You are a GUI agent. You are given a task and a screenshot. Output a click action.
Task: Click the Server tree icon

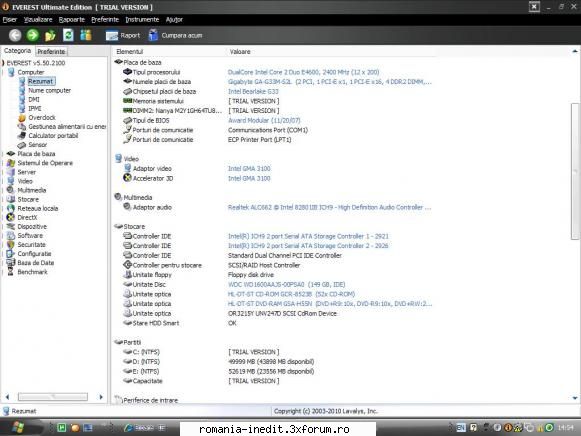tap(11, 172)
